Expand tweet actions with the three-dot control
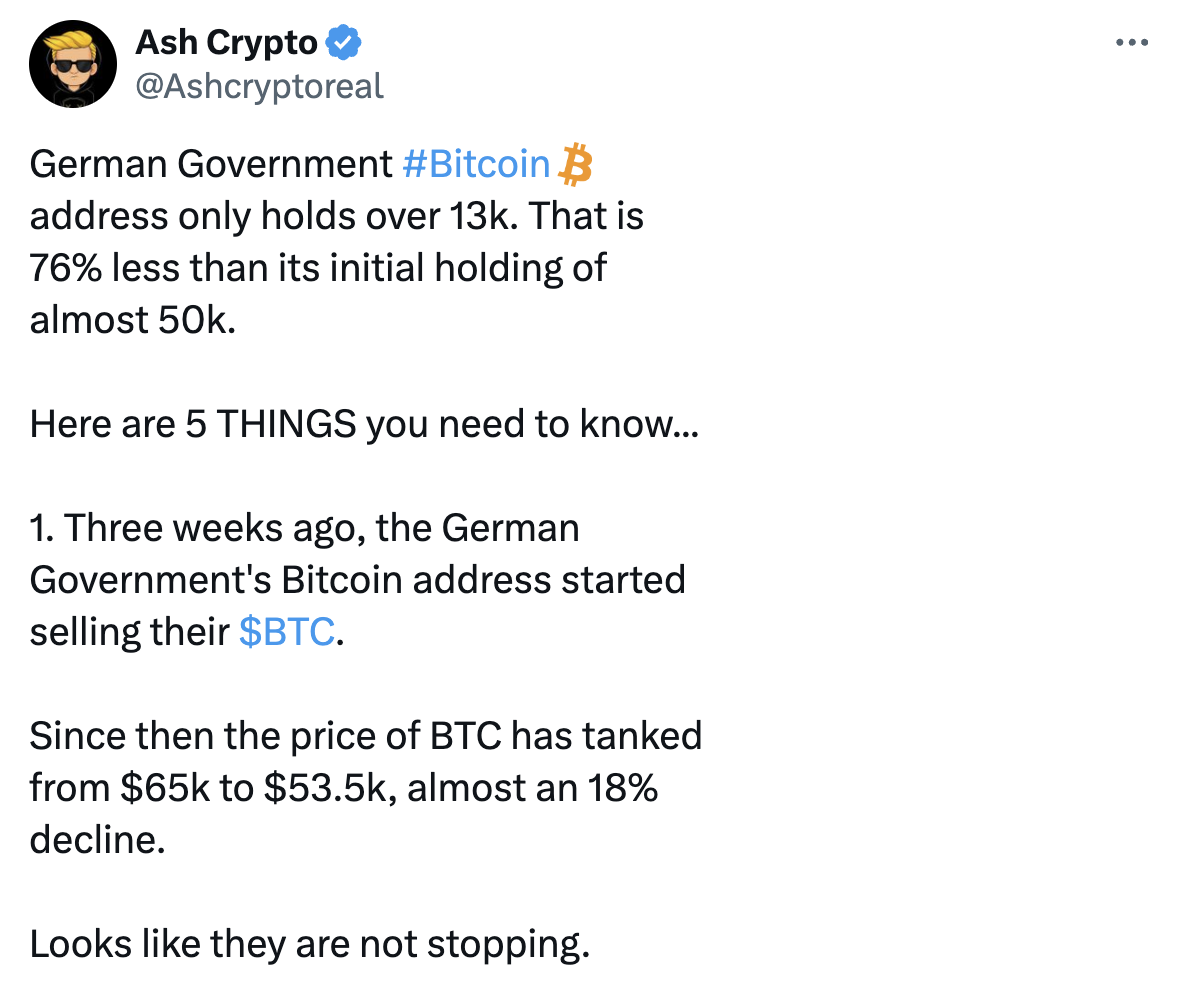This screenshot has height=986, width=1180. pos(1132,41)
